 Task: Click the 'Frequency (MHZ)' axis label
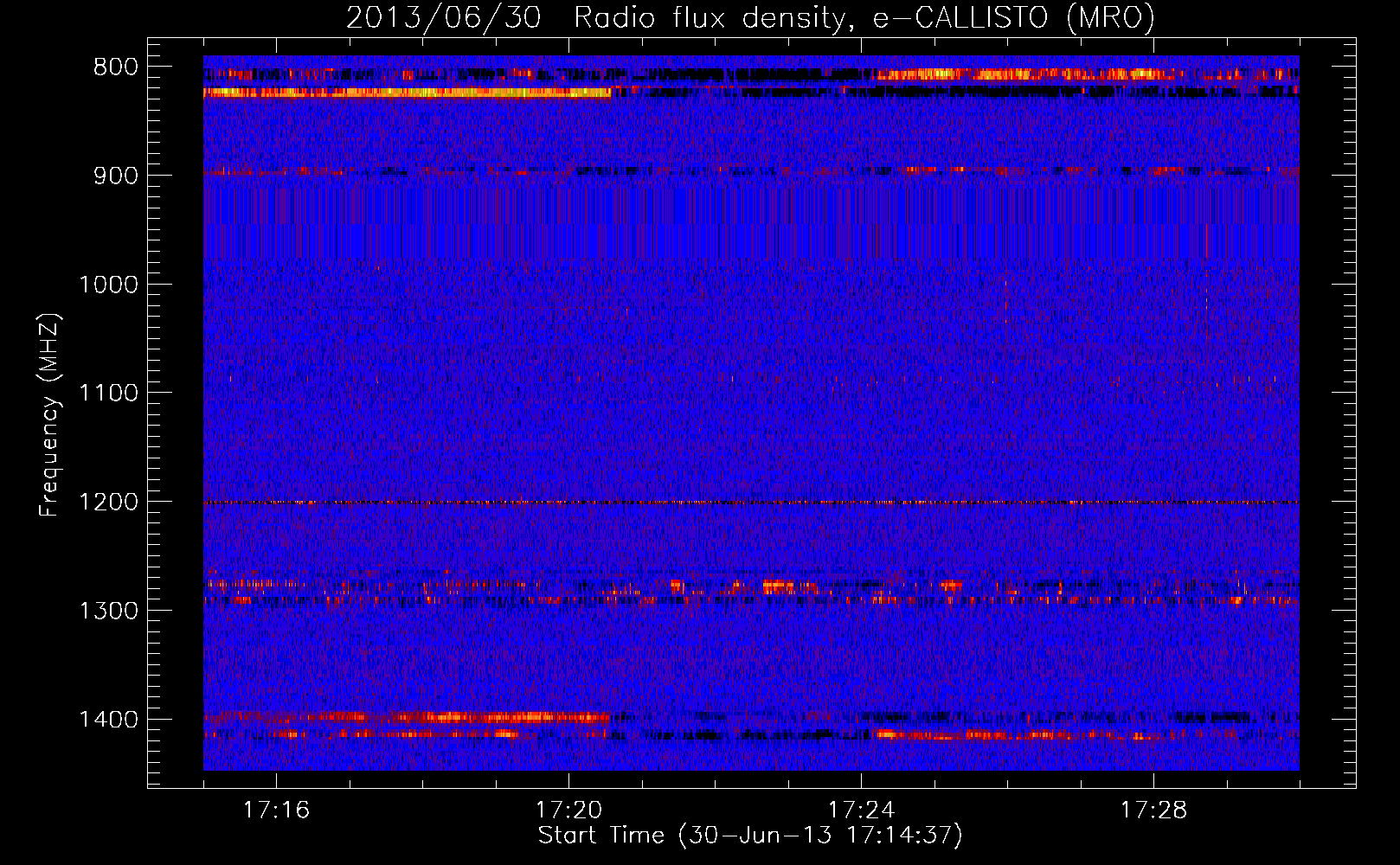[49, 415]
